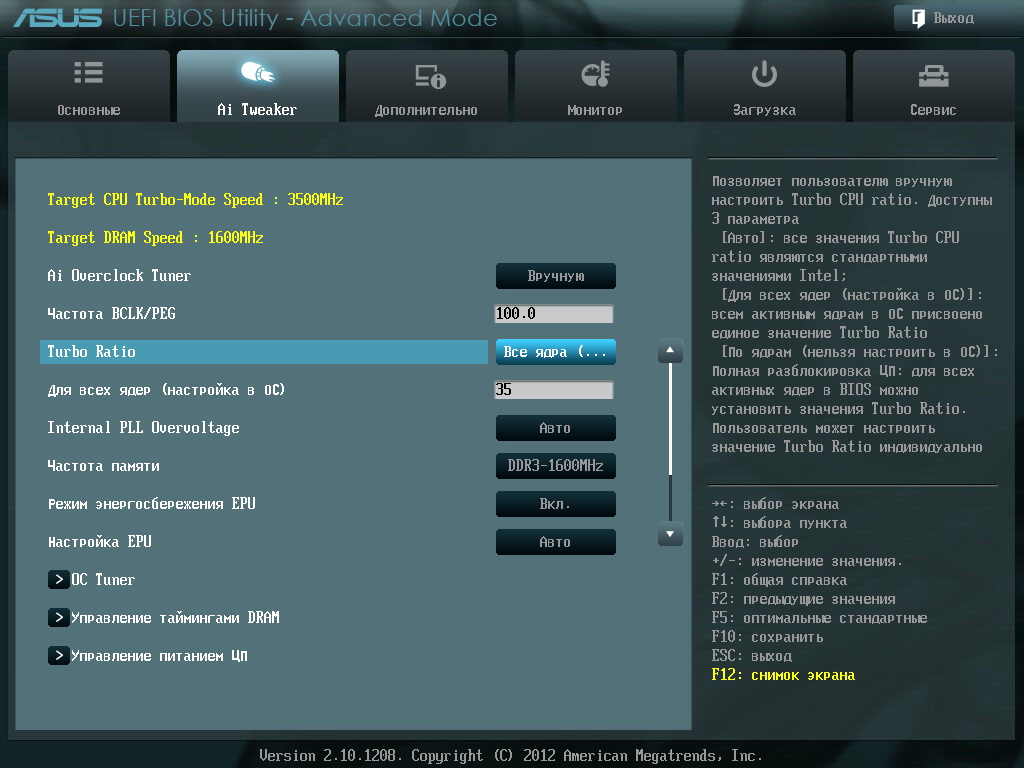Viewport: 1024px width, 768px height.
Task: Click the F5: оптимальные стандартные hint
Action: pos(820,618)
